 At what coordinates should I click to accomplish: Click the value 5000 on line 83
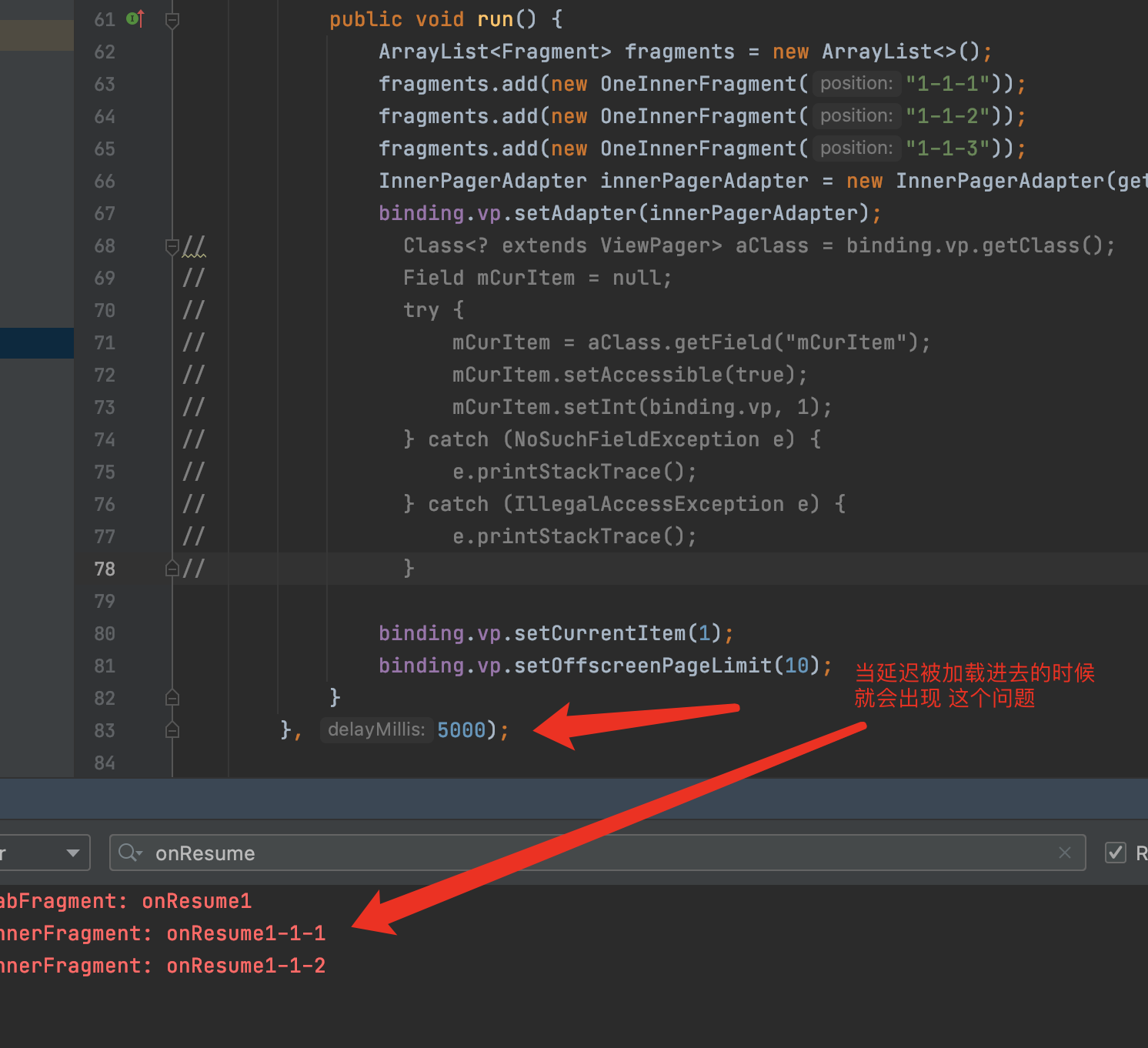462,730
